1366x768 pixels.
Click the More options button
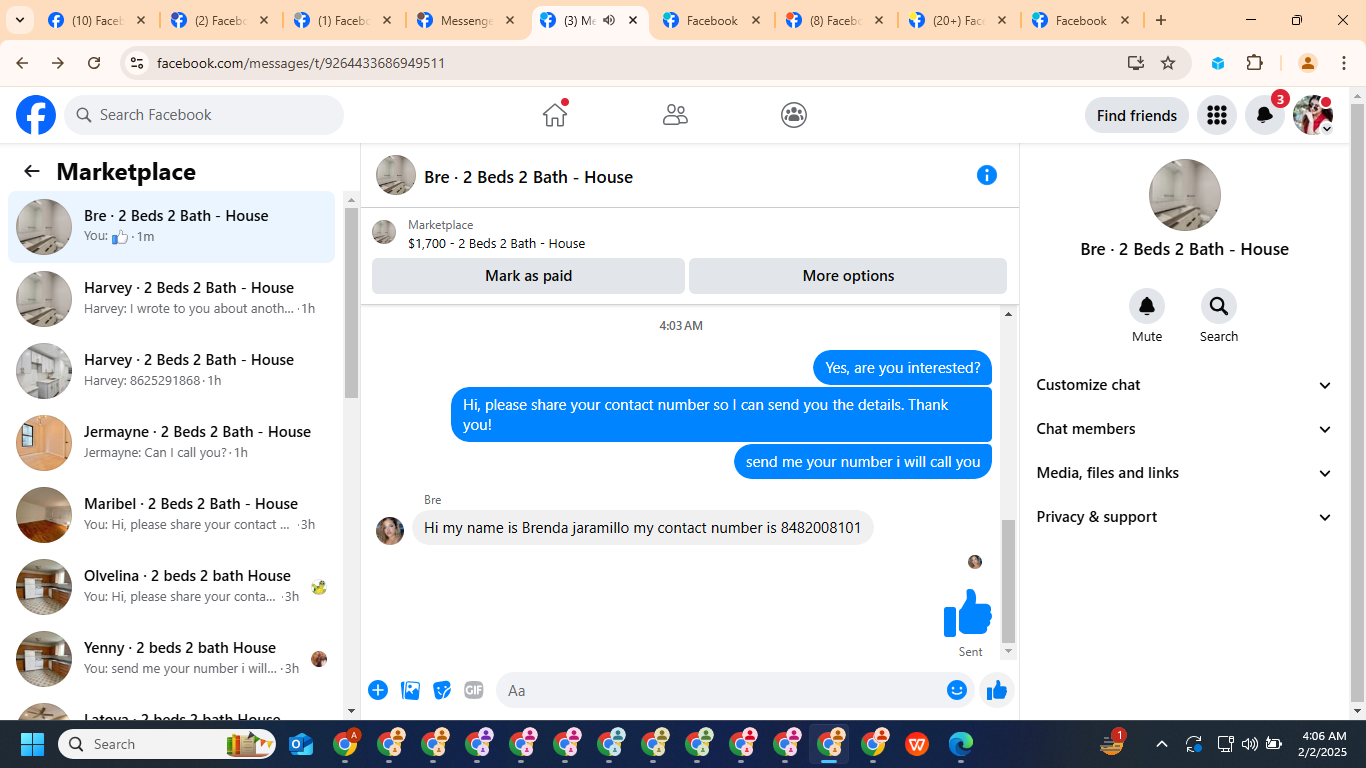[x=848, y=276]
